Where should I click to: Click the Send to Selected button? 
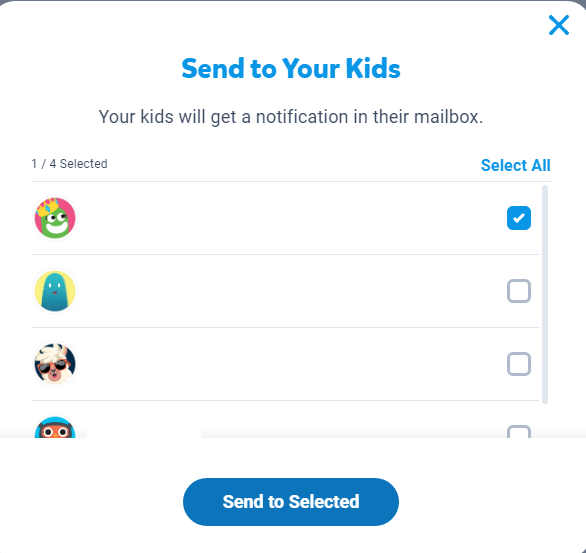(291, 501)
